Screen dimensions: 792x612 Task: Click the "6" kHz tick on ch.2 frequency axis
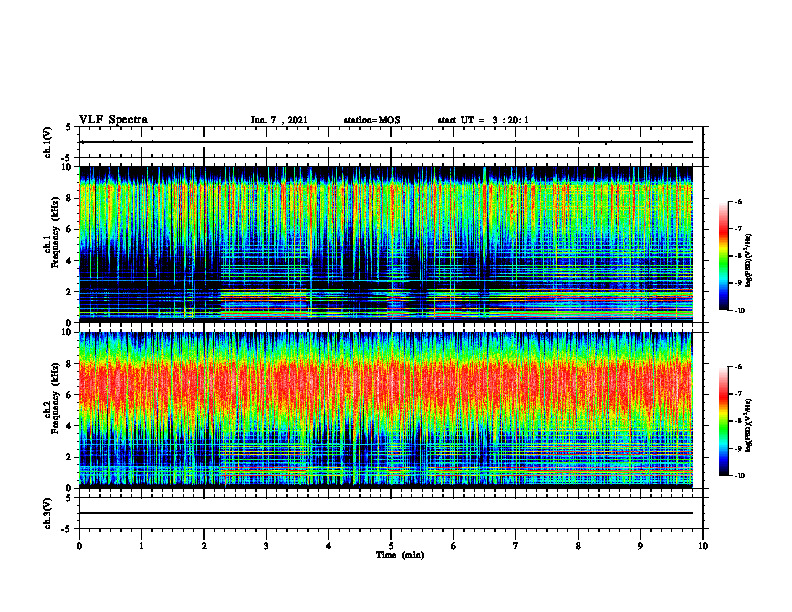[x=70, y=395]
